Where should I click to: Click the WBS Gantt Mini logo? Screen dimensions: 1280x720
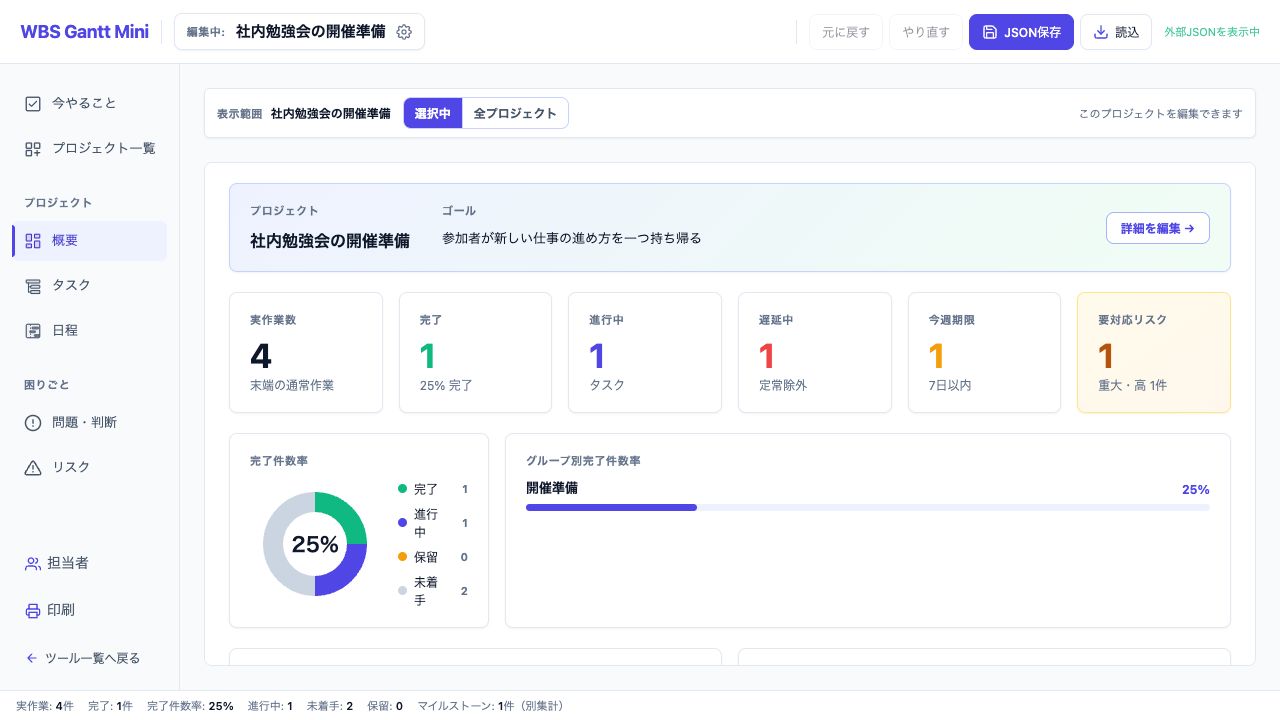pos(84,32)
